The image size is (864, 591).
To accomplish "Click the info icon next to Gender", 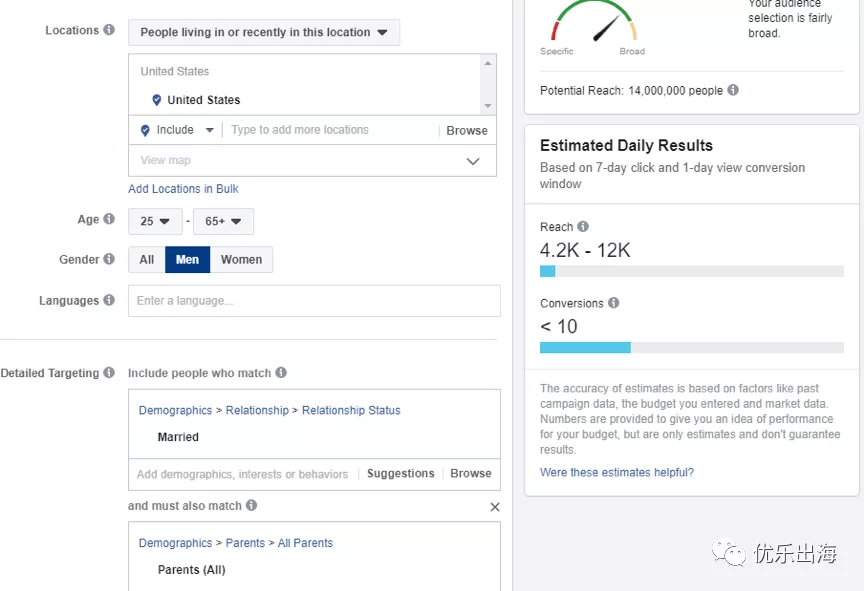I will coord(109,260).
